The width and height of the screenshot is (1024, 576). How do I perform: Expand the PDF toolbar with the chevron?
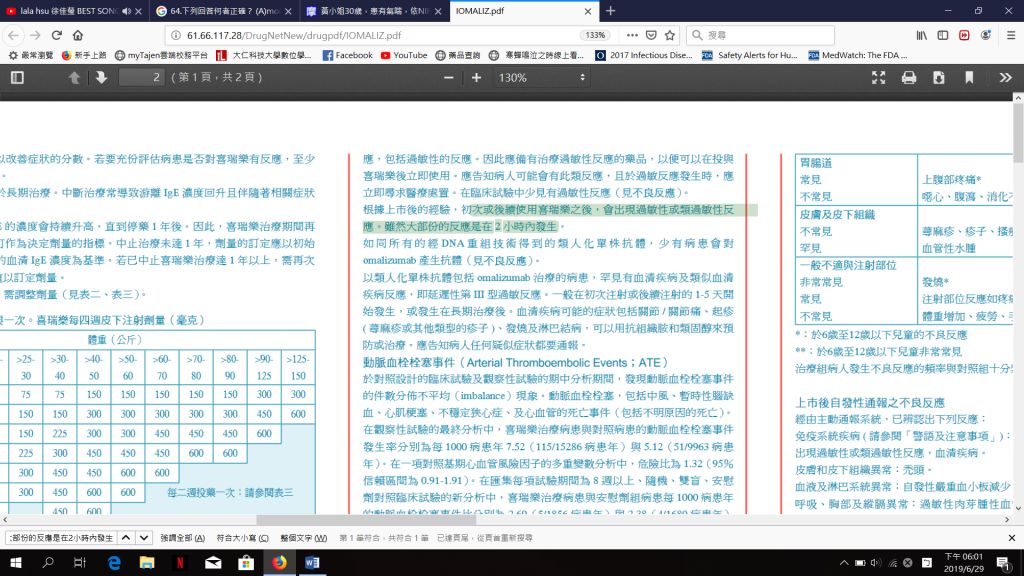point(1004,77)
